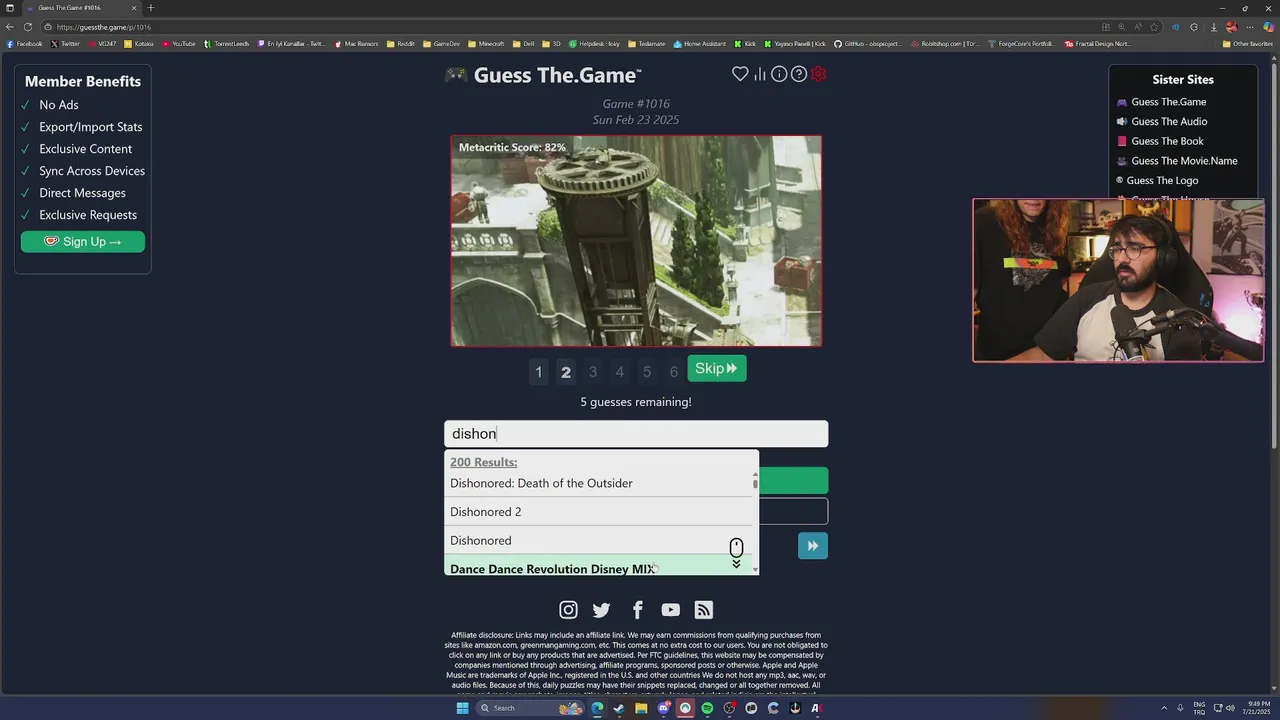Go to screenshot 1
This screenshot has width=1280, height=720.
coord(538,372)
